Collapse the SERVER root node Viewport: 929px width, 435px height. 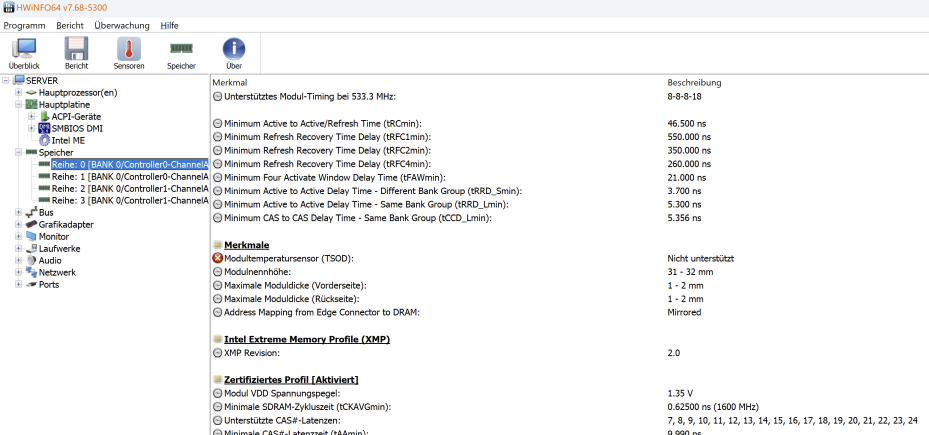[6, 81]
